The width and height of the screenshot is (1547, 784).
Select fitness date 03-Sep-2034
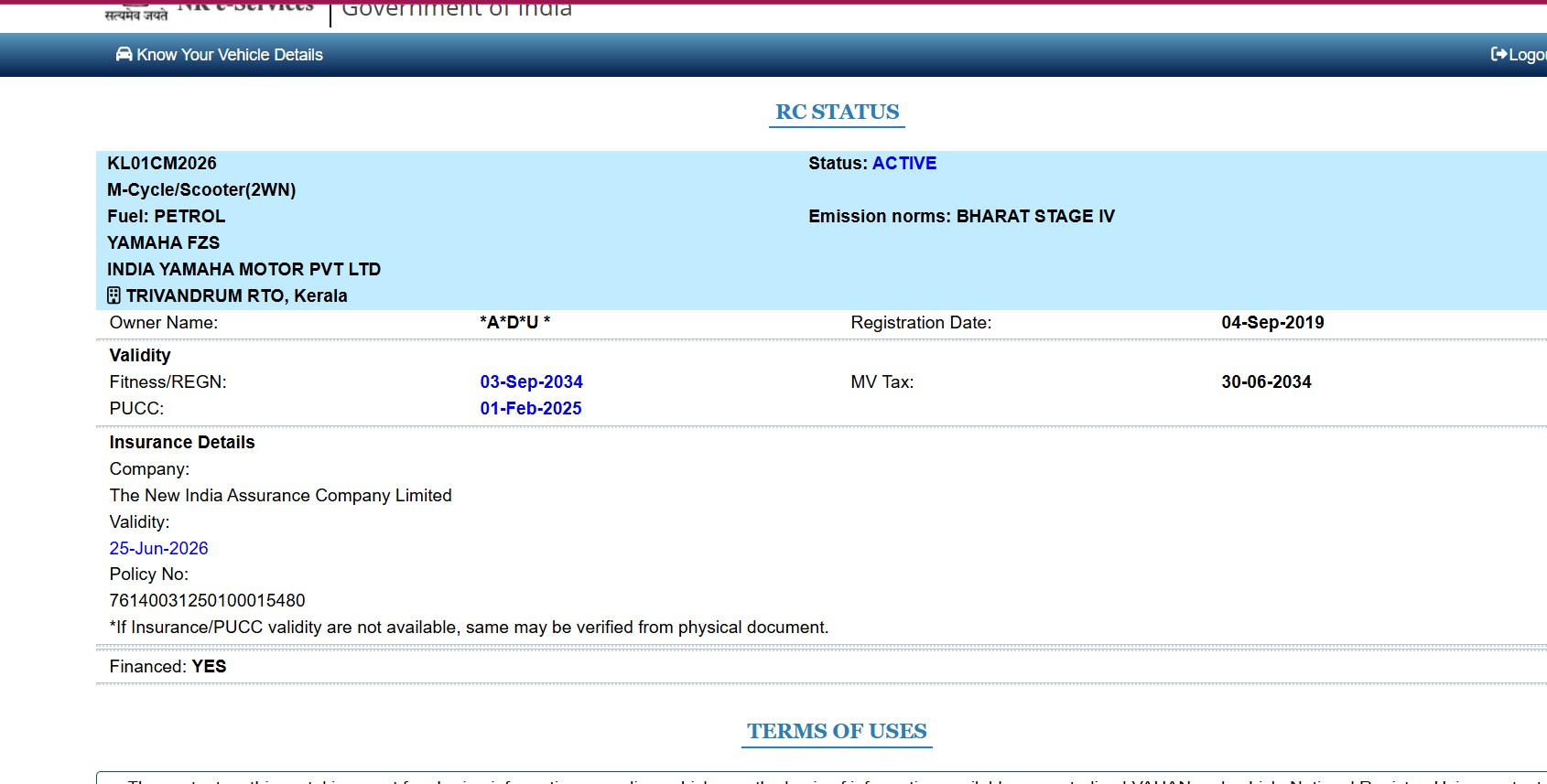coord(532,381)
